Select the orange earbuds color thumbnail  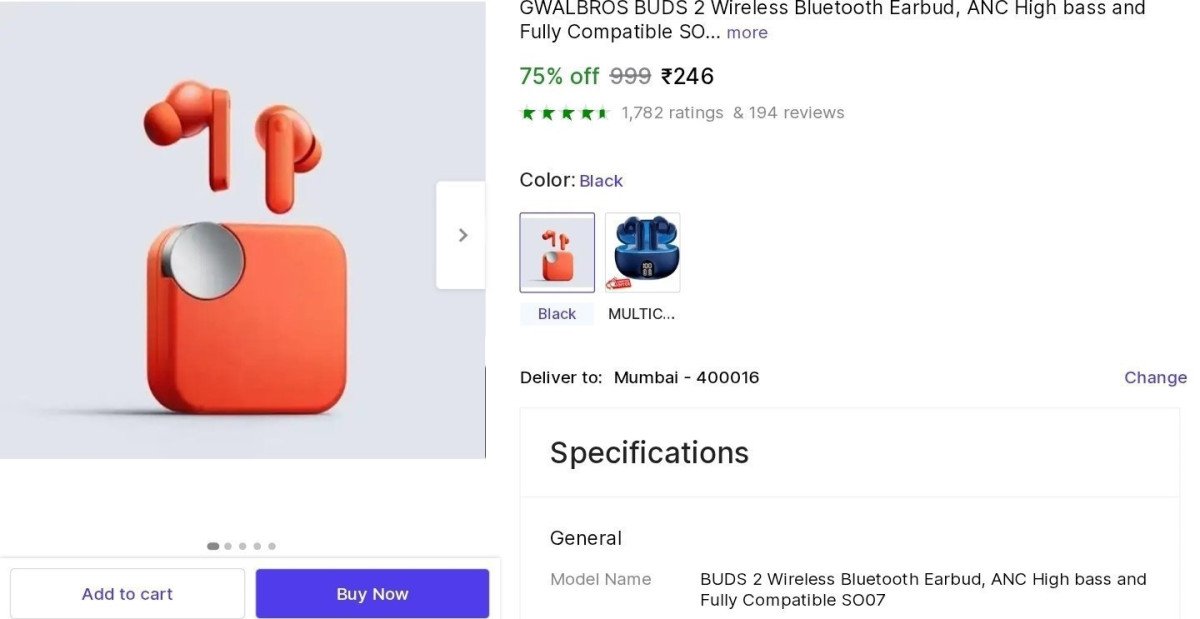click(x=557, y=252)
